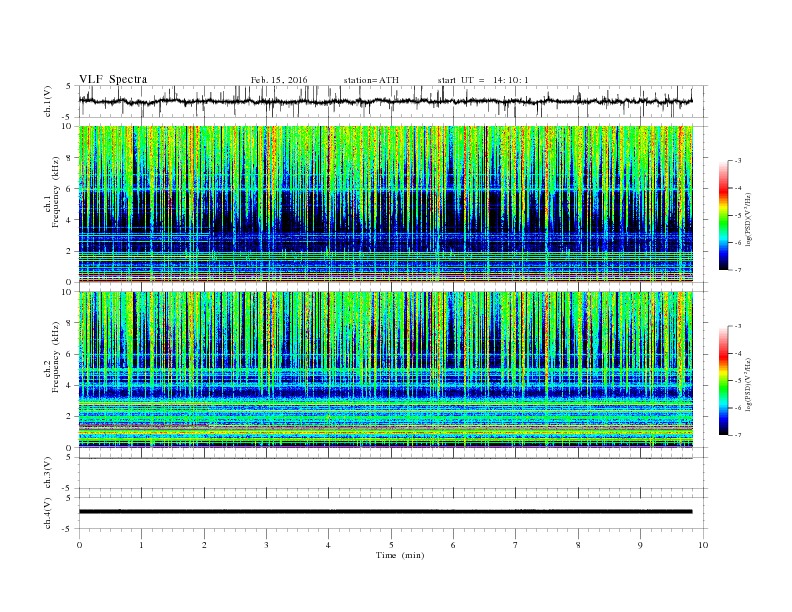The height and width of the screenshot is (612, 792).
Task: Click the "Time (min)" axis title
Action: pos(400,555)
